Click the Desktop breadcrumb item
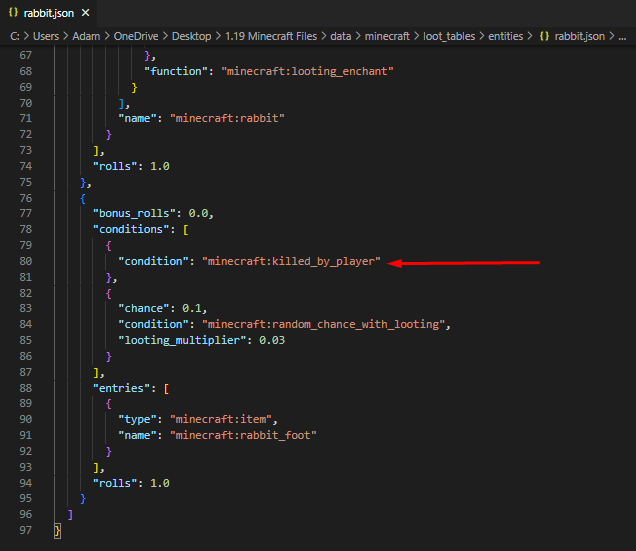The image size is (636, 551). [x=210, y=36]
